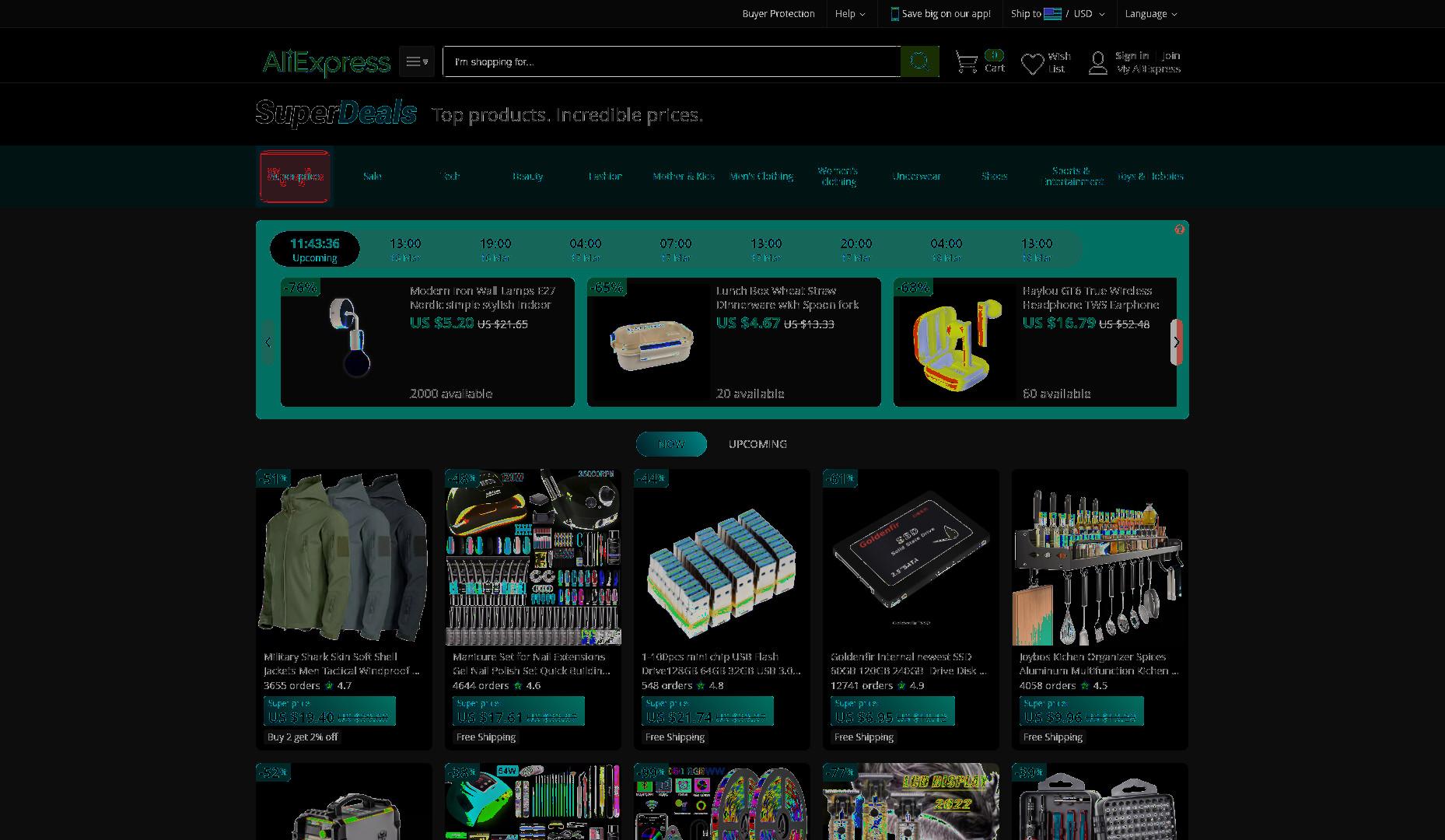Switch to the NOW toggle
This screenshot has height=840, width=1445.
(671, 444)
